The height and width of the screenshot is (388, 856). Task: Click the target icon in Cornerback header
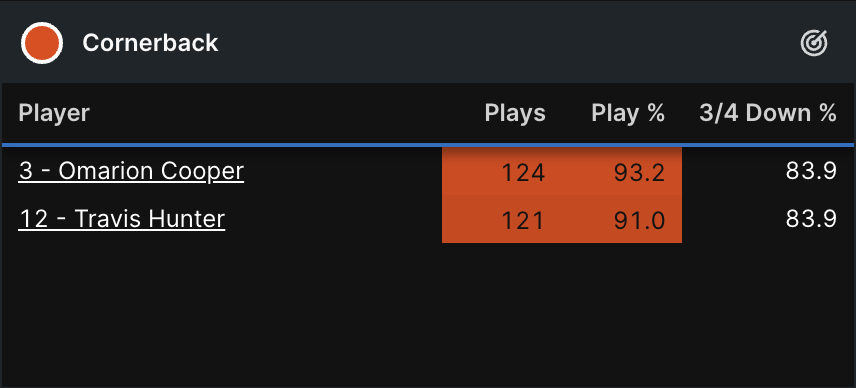[814, 43]
